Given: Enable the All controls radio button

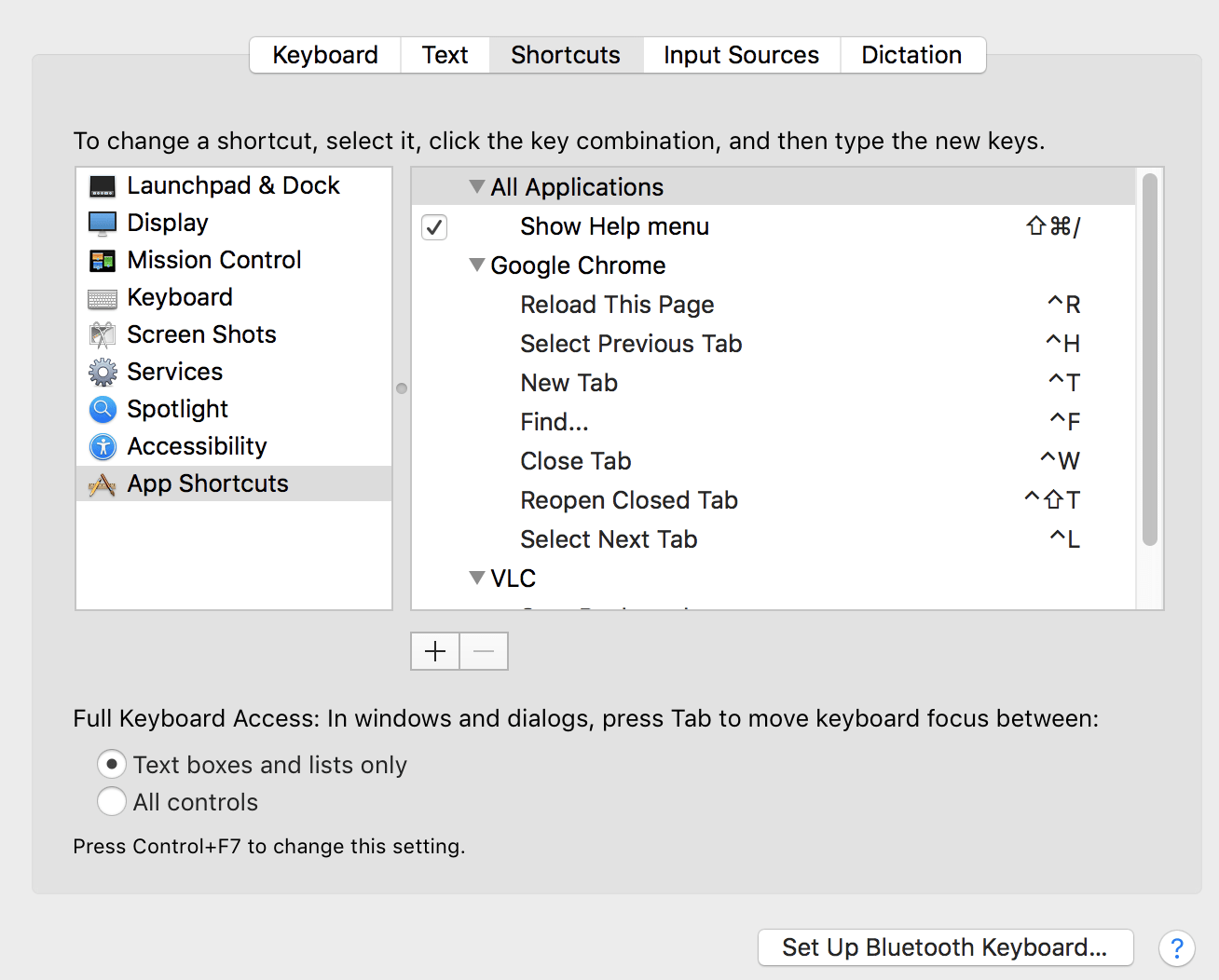Looking at the screenshot, I should tap(112, 802).
